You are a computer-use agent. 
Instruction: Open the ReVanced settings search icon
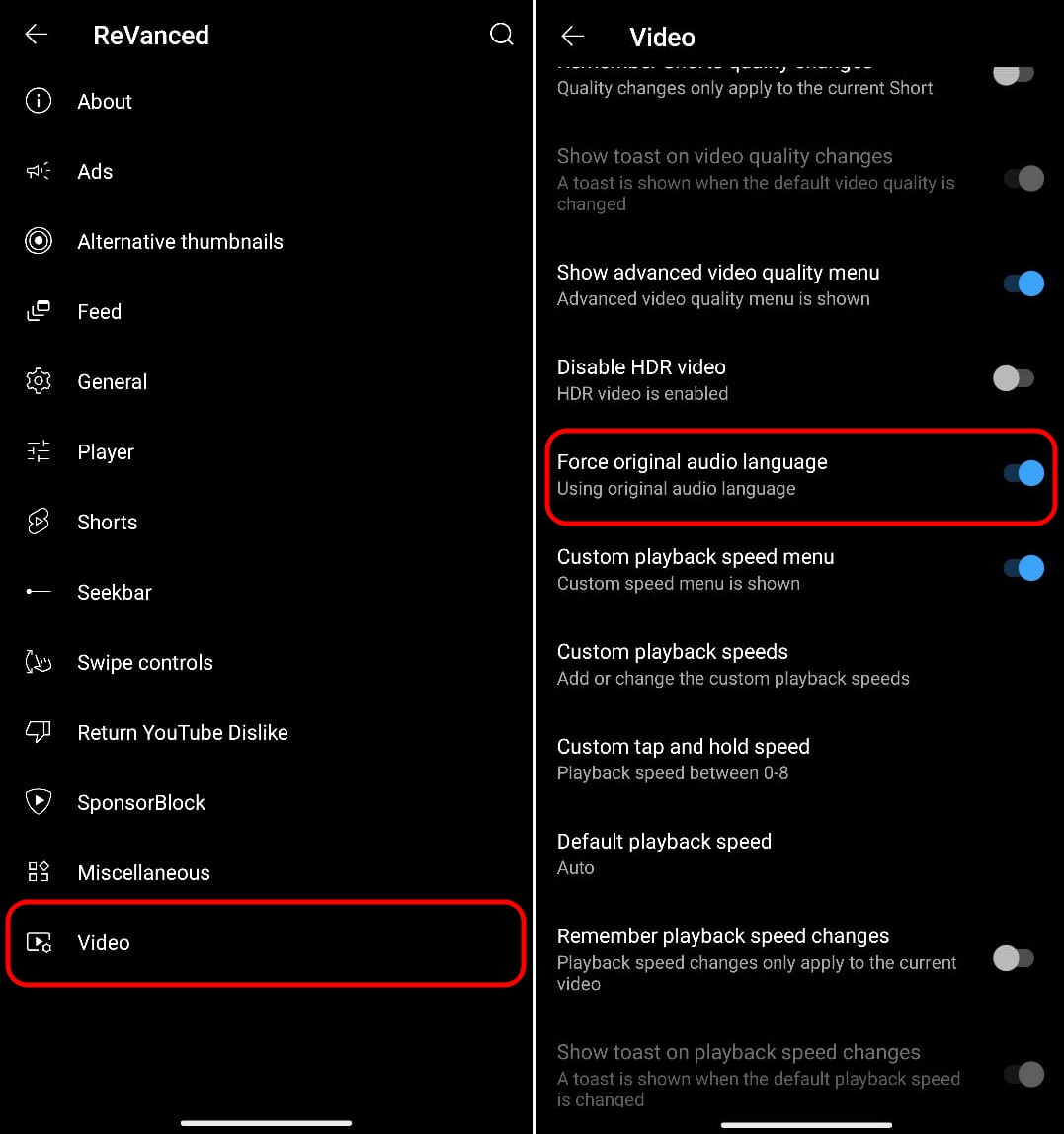point(501,34)
